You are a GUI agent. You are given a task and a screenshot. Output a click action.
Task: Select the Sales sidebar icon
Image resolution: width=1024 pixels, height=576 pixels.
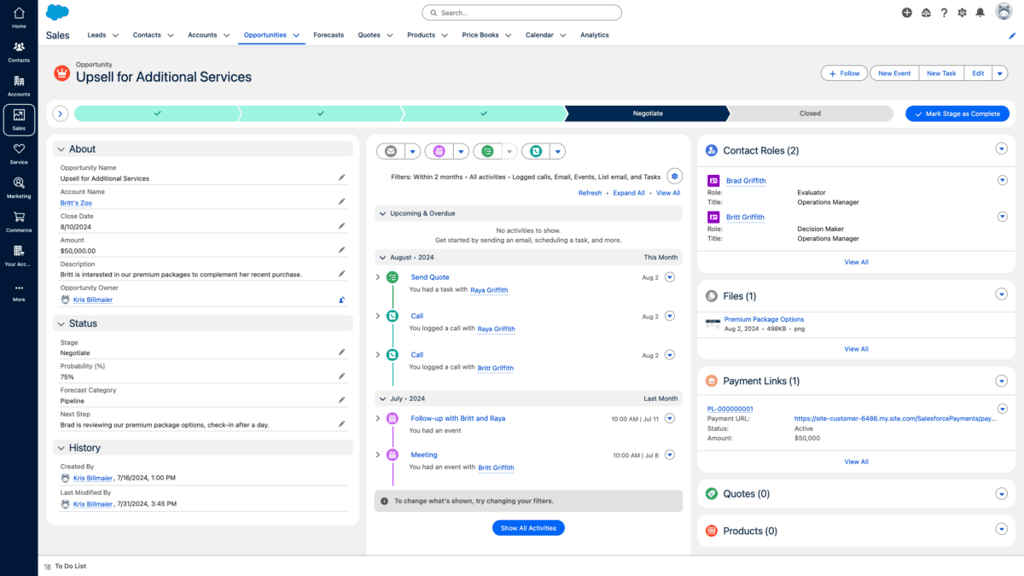click(x=19, y=120)
